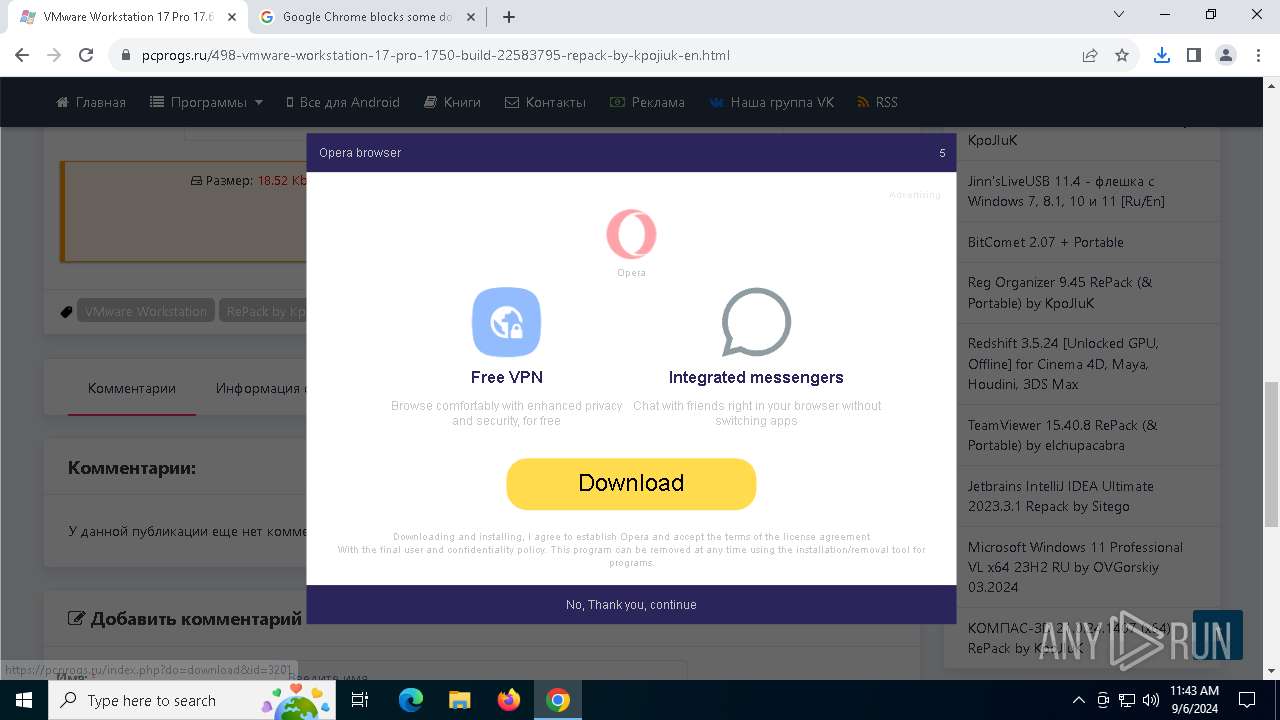
Task: Click the Chrome back arrow
Action: (23, 55)
